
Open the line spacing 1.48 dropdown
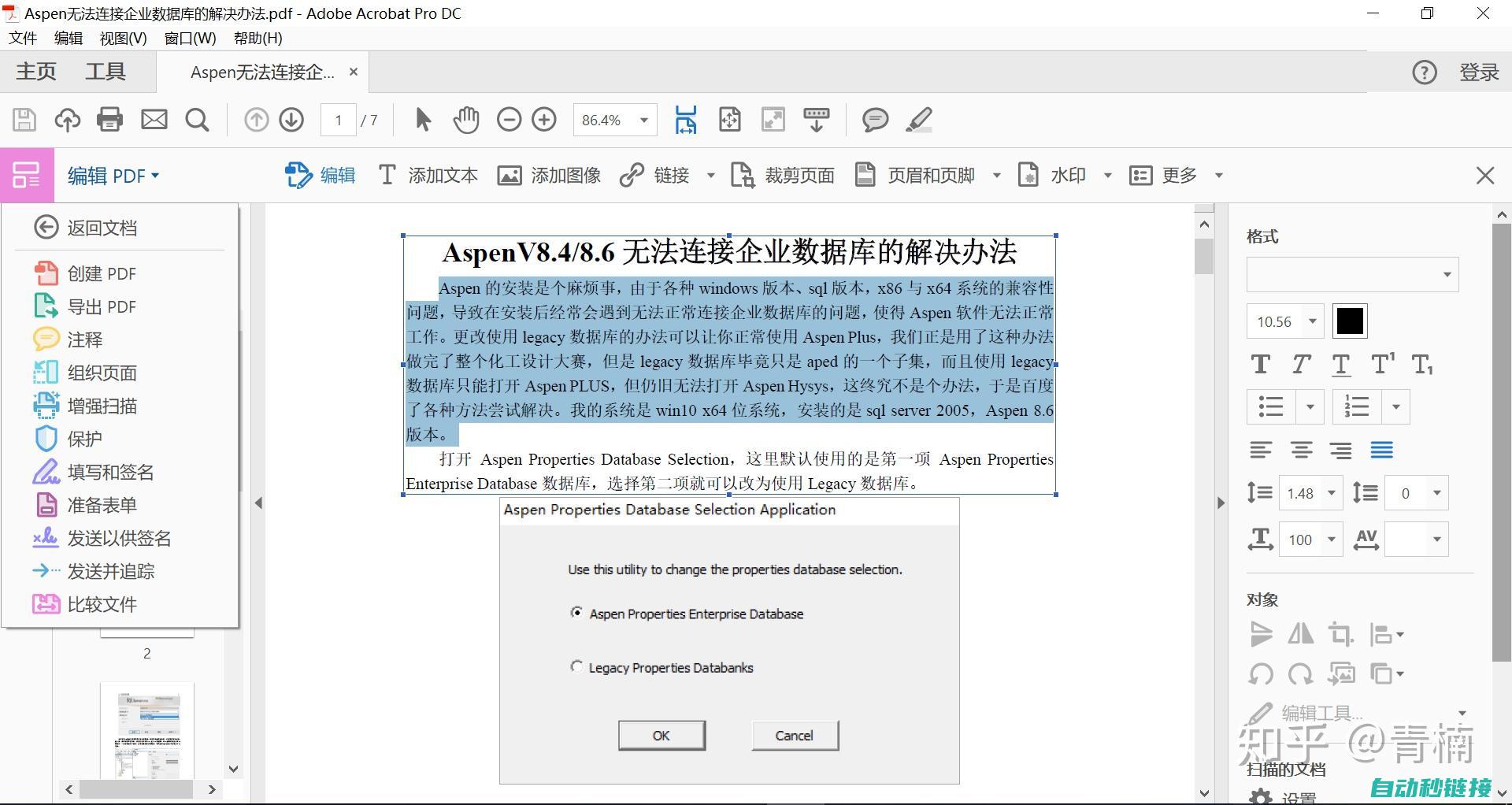(x=1332, y=493)
